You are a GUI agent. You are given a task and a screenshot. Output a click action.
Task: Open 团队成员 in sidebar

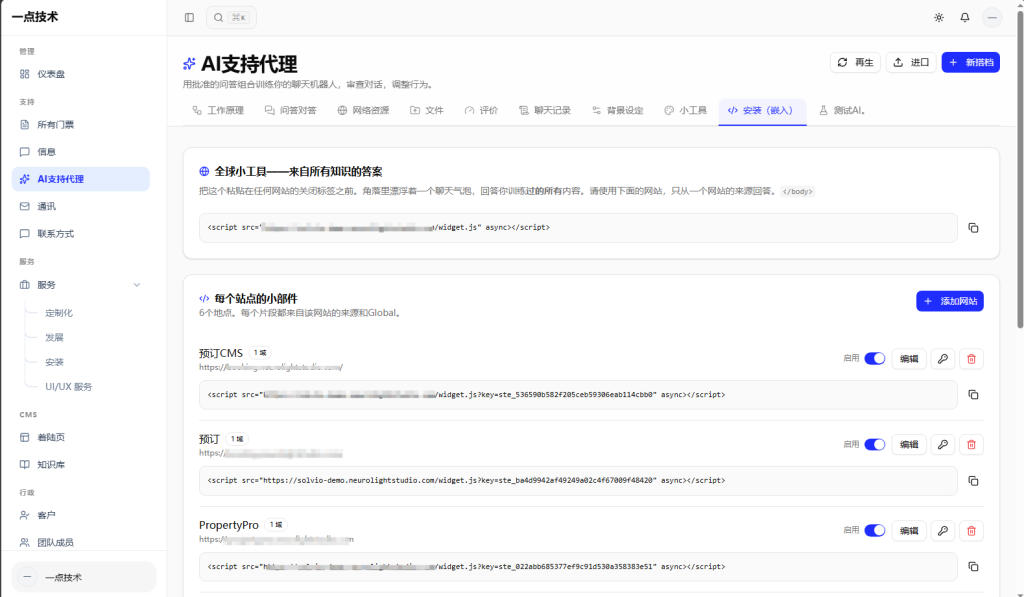80,542
